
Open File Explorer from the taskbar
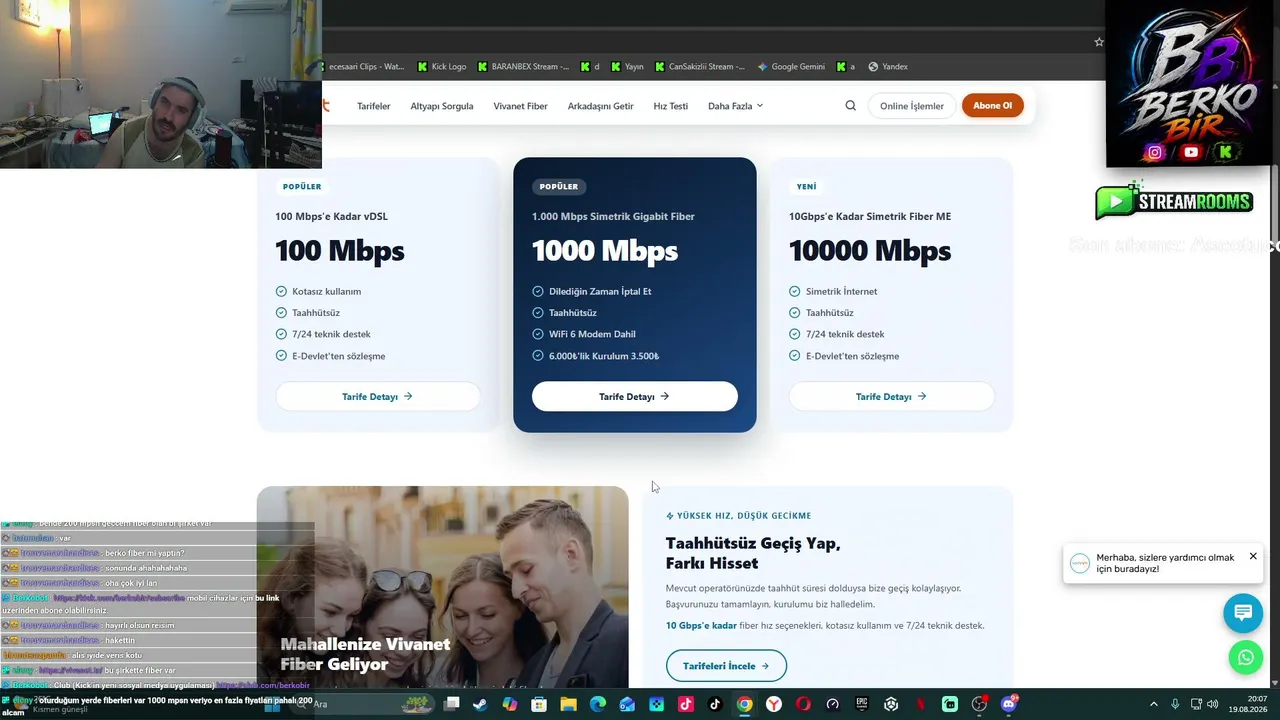pyautogui.click(x=568, y=704)
